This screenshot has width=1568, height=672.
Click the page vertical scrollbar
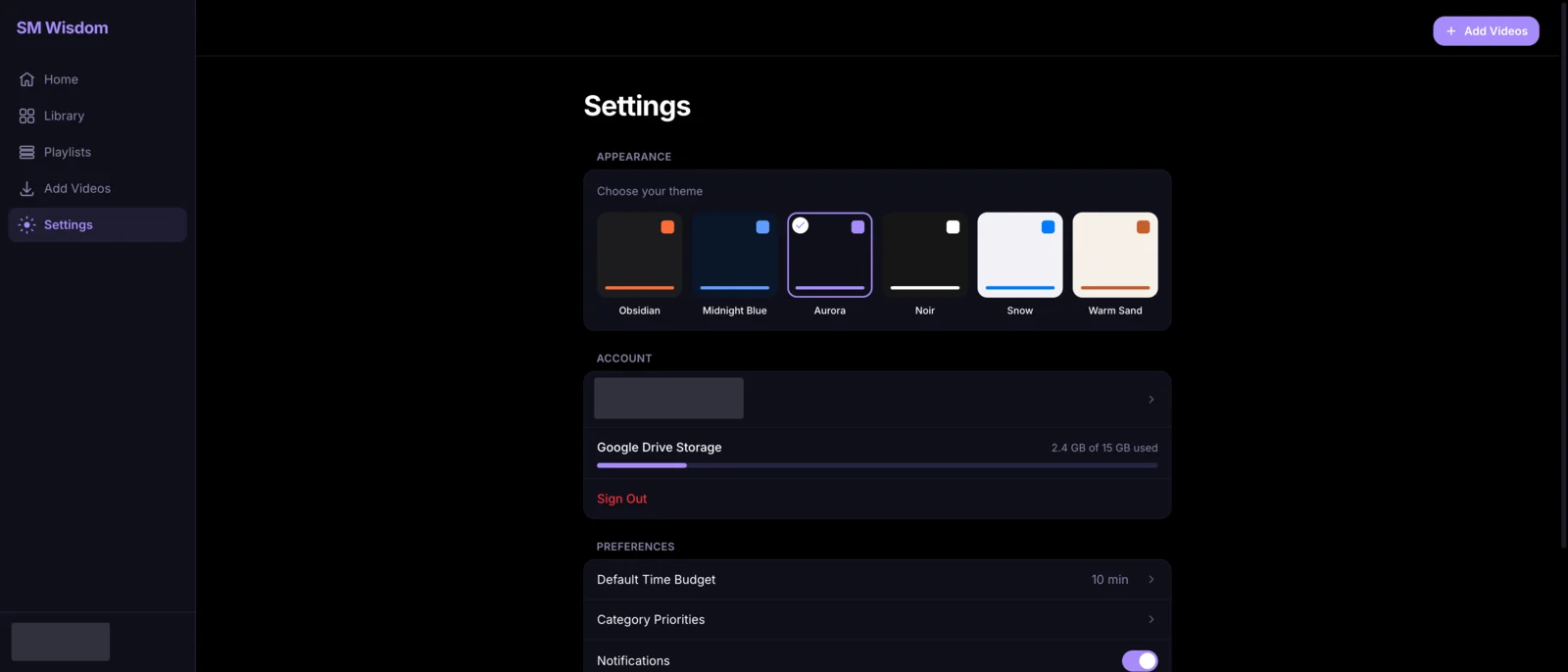pyautogui.click(x=1563, y=274)
